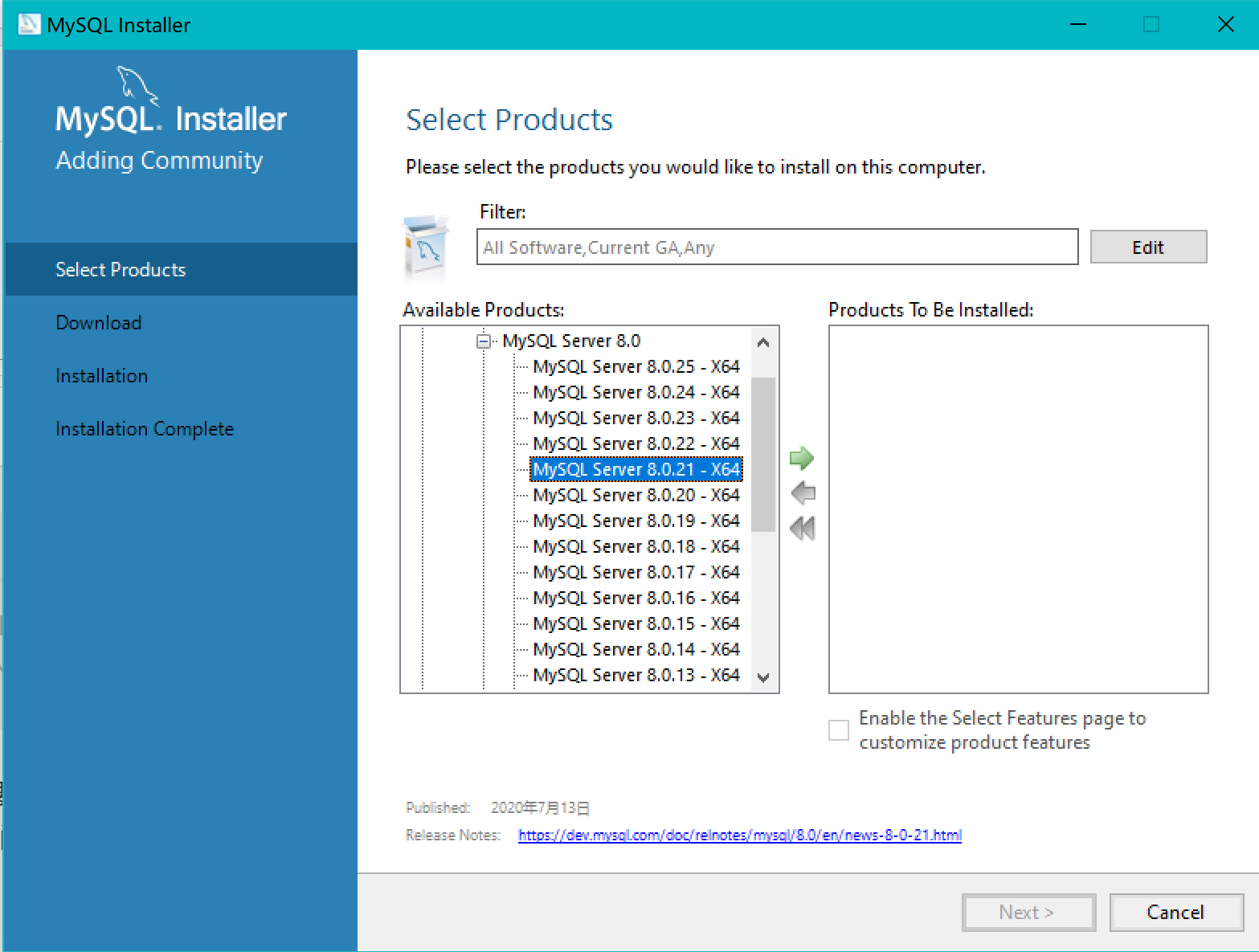Click the Cancel button

(1176, 913)
